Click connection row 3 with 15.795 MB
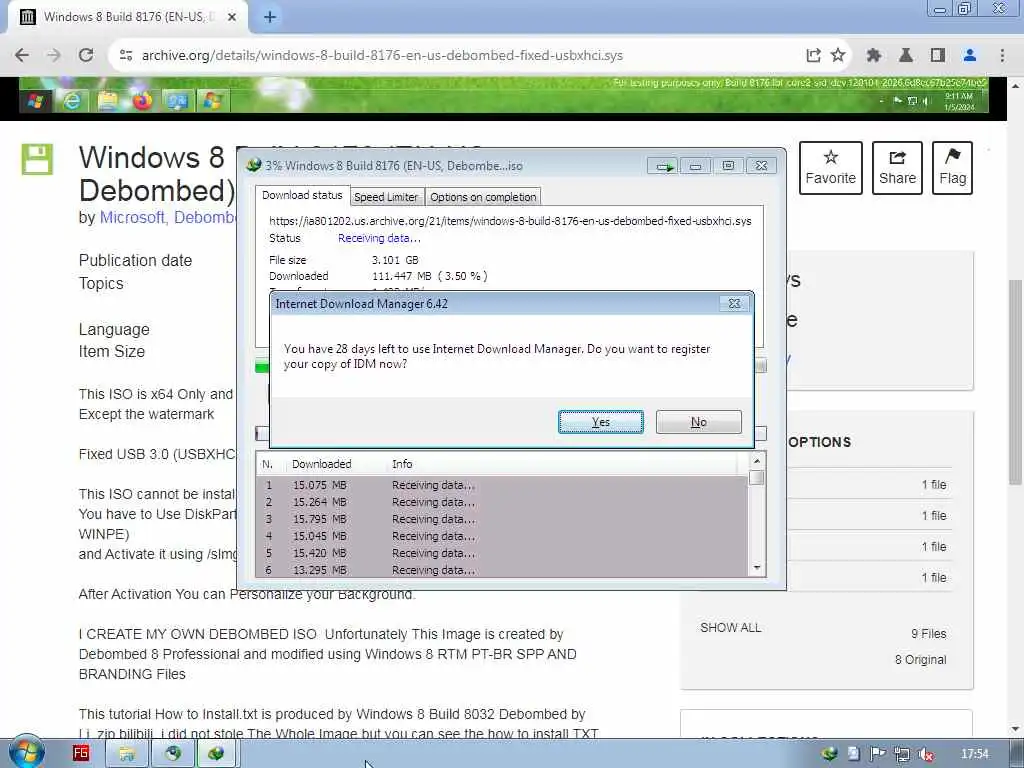This screenshot has width=1024, height=768. [501, 519]
